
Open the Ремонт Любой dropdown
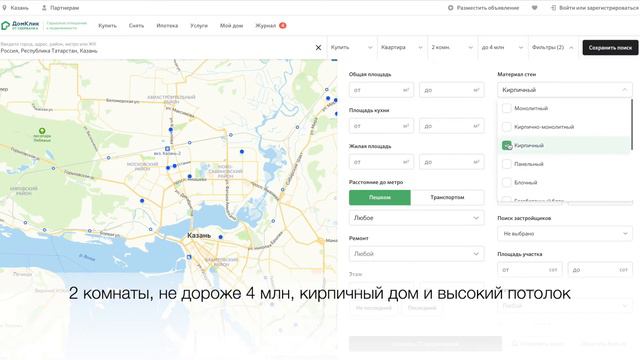pyautogui.click(x=416, y=254)
